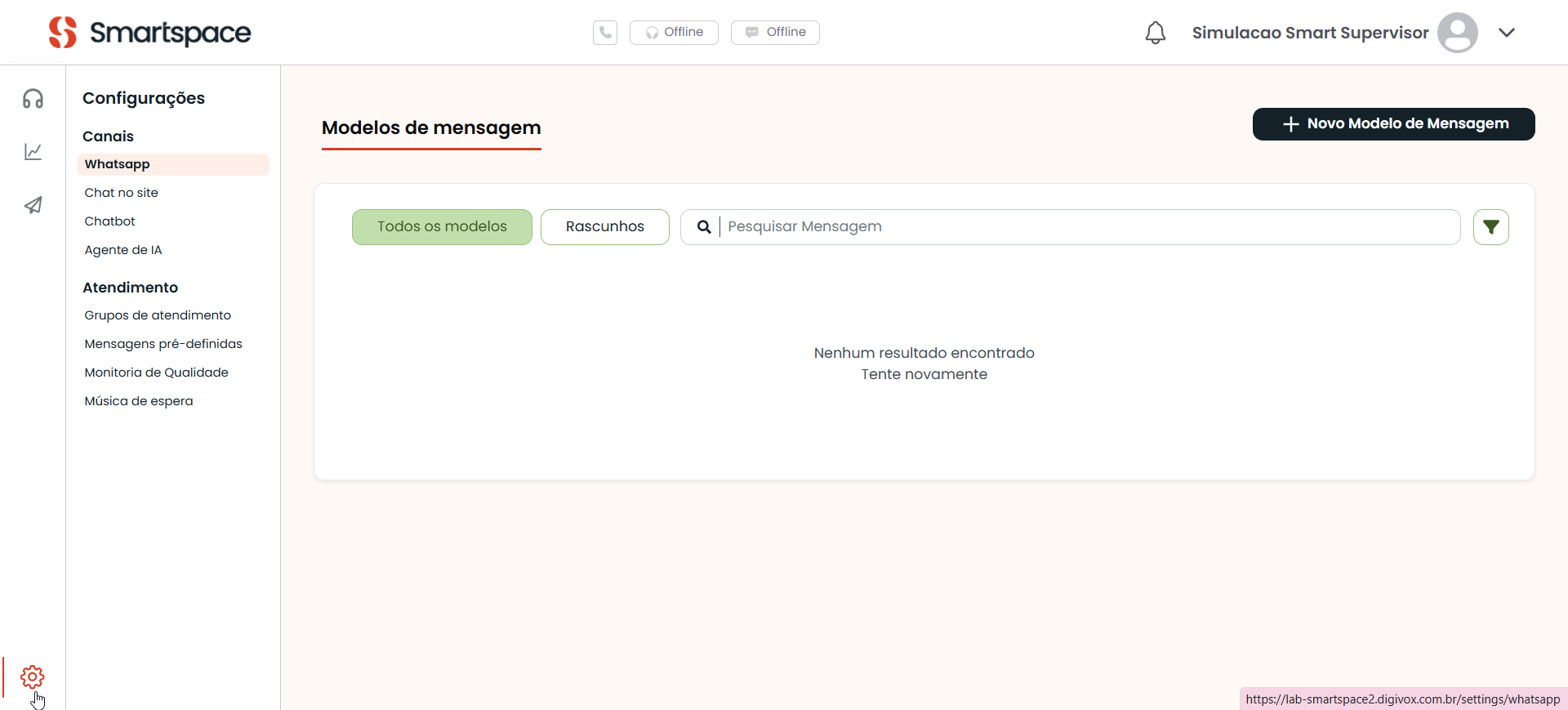Viewport: 1568px width, 710px height.
Task: Click the settings gear icon
Action: [33, 677]
